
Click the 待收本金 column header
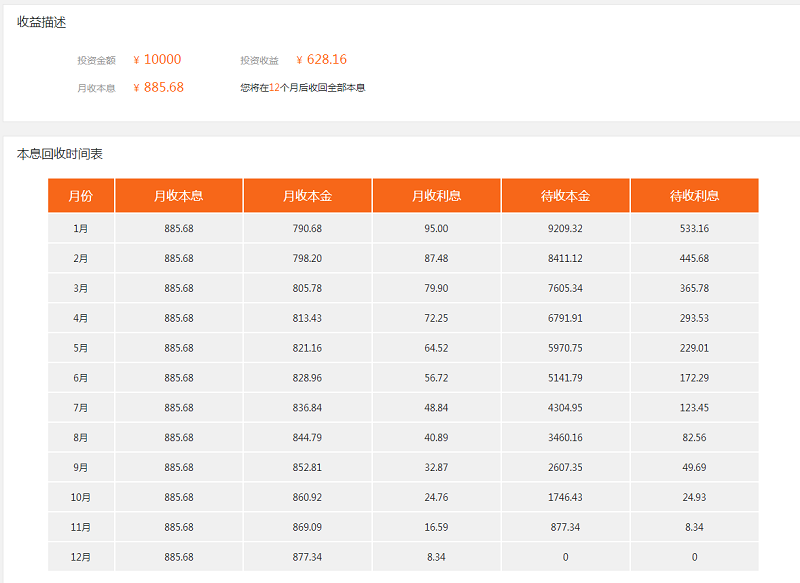(566, 195)
